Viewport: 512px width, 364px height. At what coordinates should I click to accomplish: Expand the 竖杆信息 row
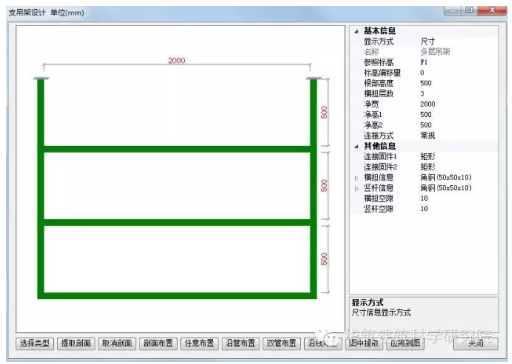coord(356,188)
